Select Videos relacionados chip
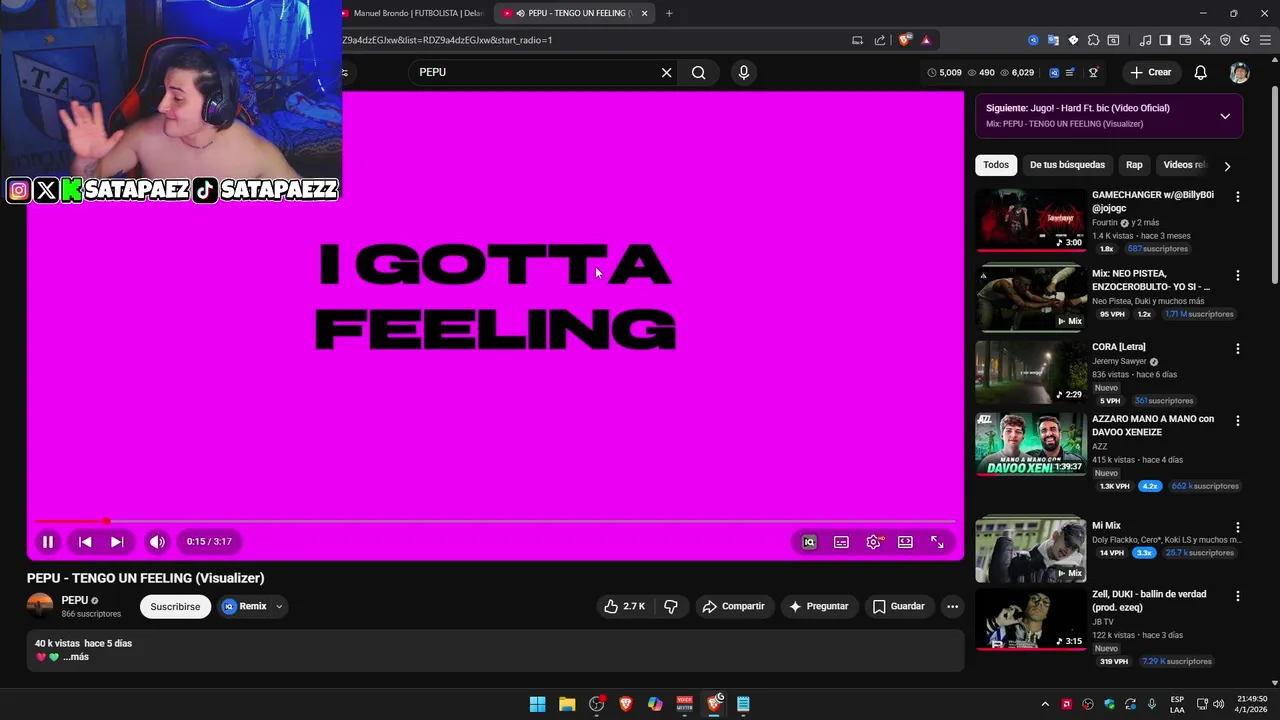Screen dimensions: 1280x720 1184,165
